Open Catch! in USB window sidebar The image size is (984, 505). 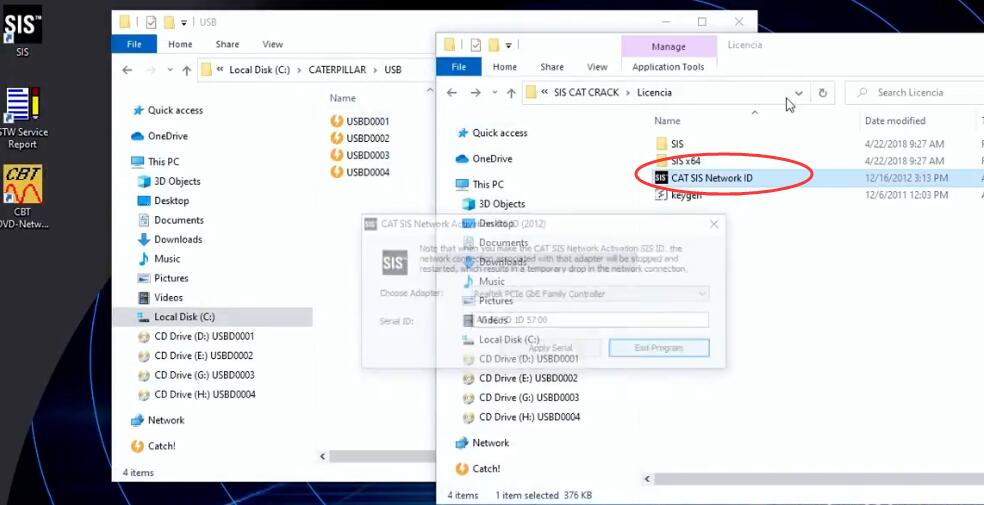click(x=154, y=446)
